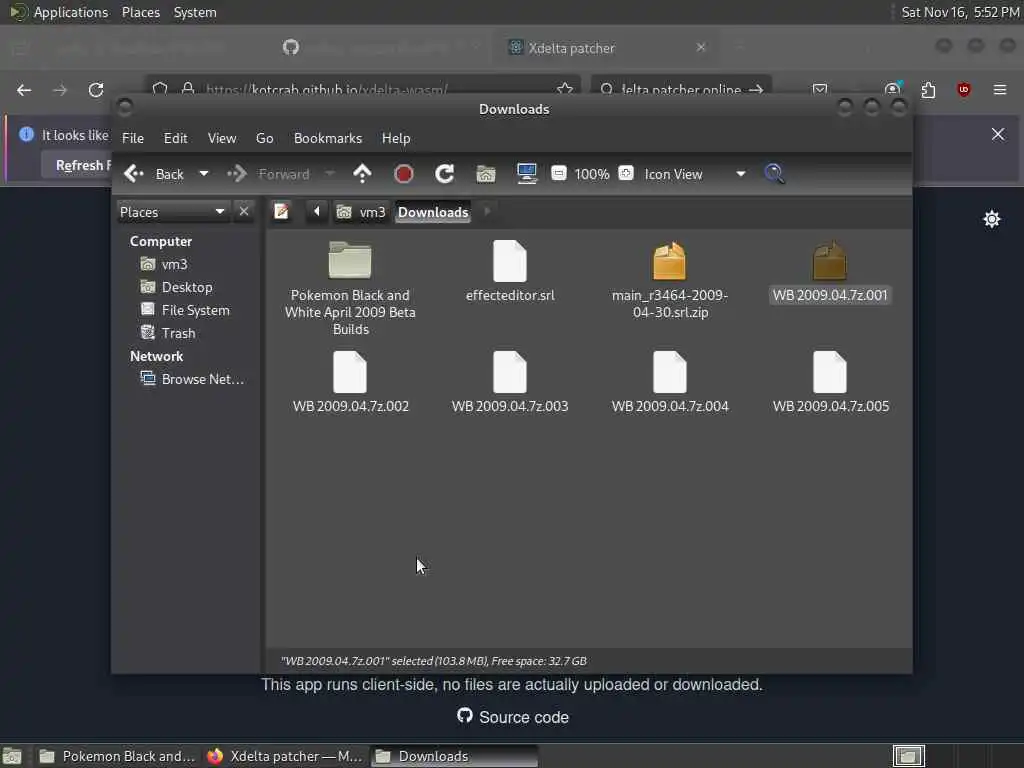Jump to vm3 in the path bar
1024x768 pixels.
(x=361, y=212)
